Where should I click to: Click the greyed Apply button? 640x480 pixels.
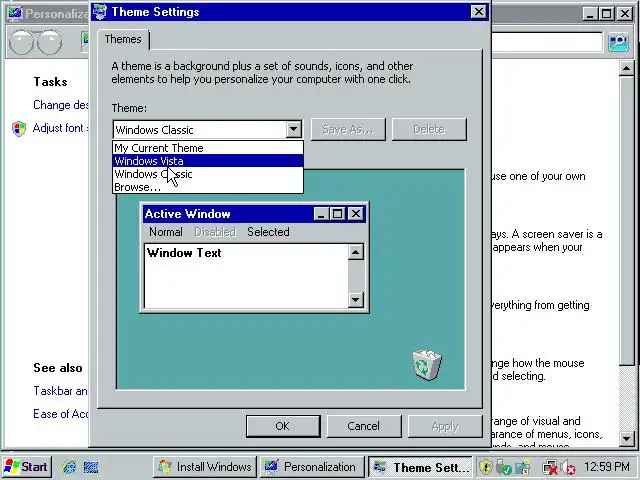point(445,426)
